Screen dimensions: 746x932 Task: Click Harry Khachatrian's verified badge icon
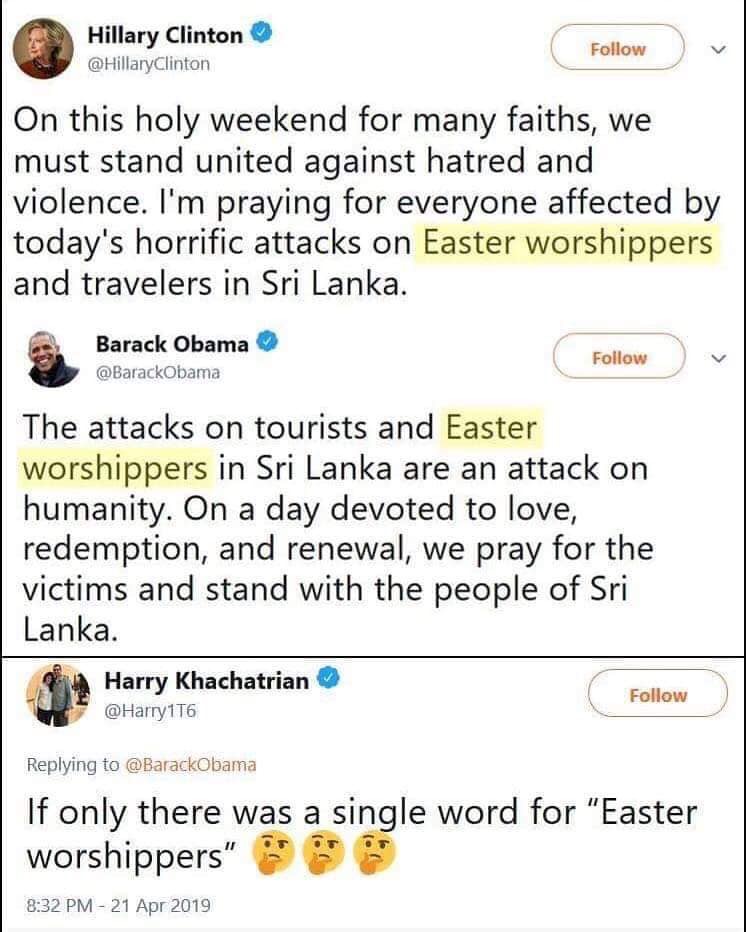coord(329,678)
